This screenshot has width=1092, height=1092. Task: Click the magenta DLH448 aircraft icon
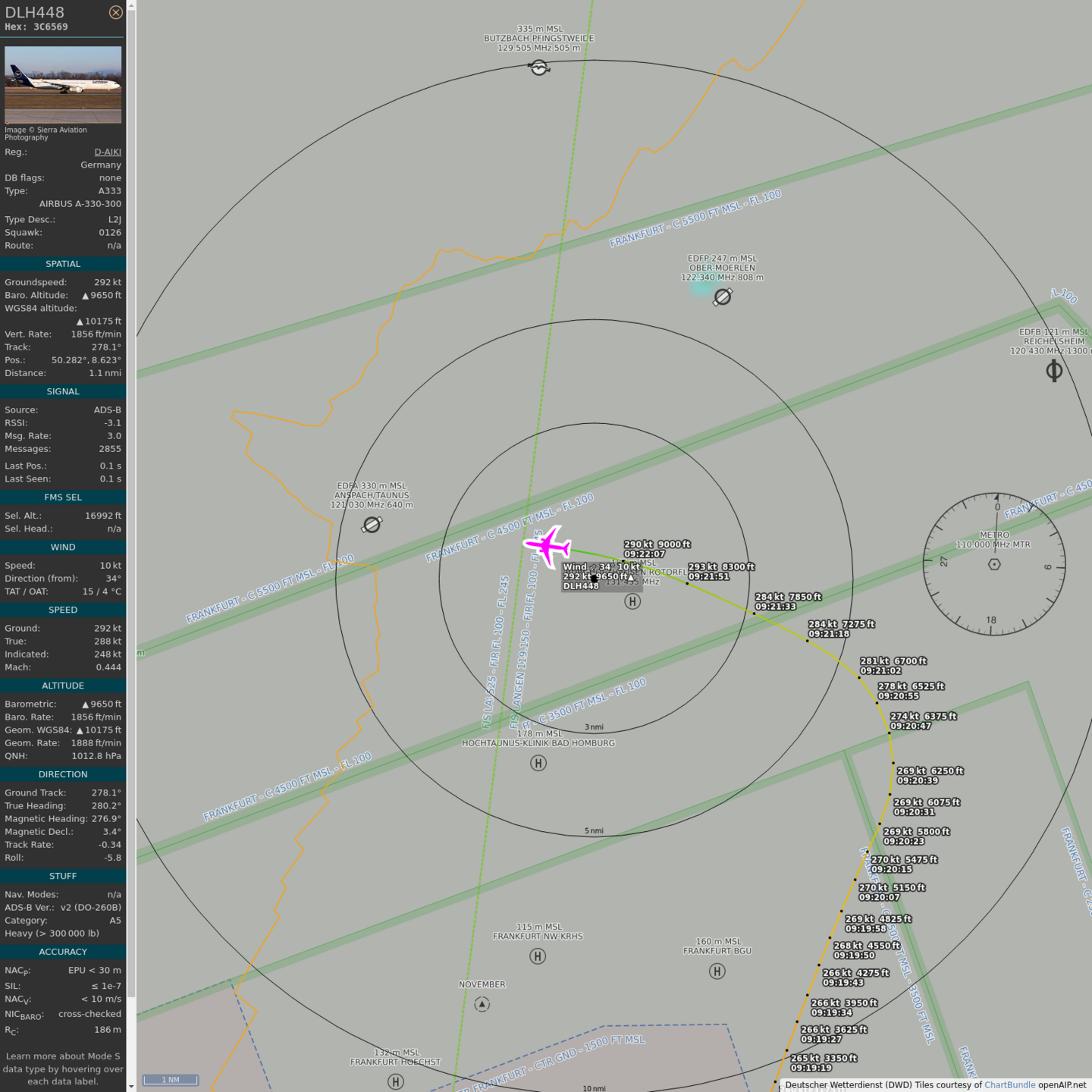click(547, 545)
